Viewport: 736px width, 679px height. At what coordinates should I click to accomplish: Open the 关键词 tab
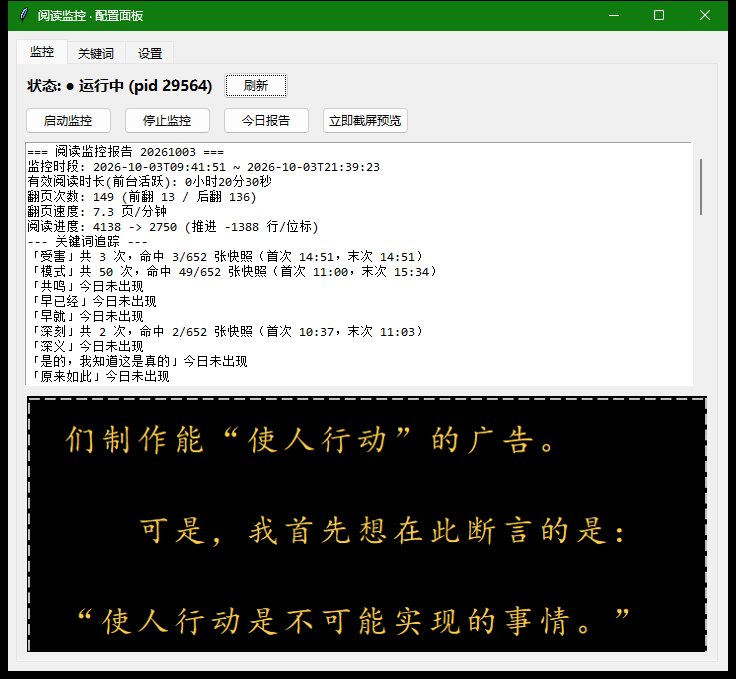tap(96, 53)
